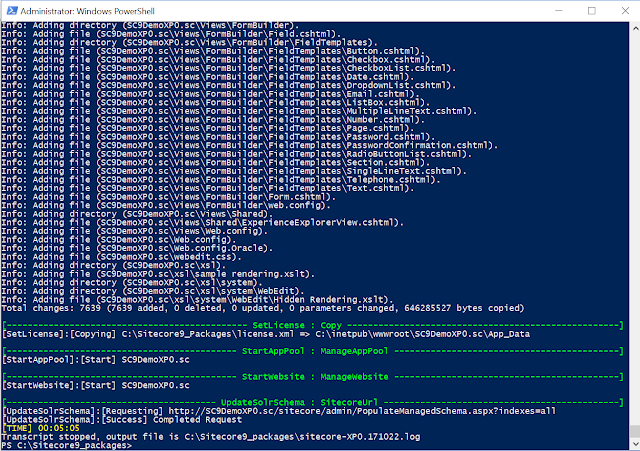This screenshot has height=451, width=640.
Task: Click the FormBuilder\Field.cshtml line
Action: click(171, 34)
